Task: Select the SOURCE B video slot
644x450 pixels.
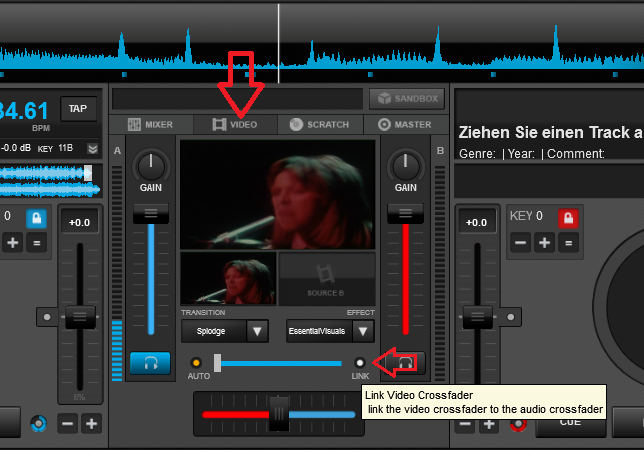Action: [x=327, y=279]
